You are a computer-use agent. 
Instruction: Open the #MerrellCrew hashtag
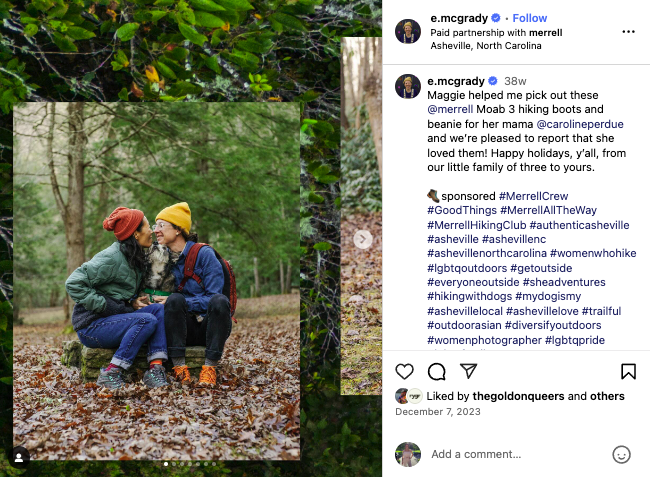(535, 196)
